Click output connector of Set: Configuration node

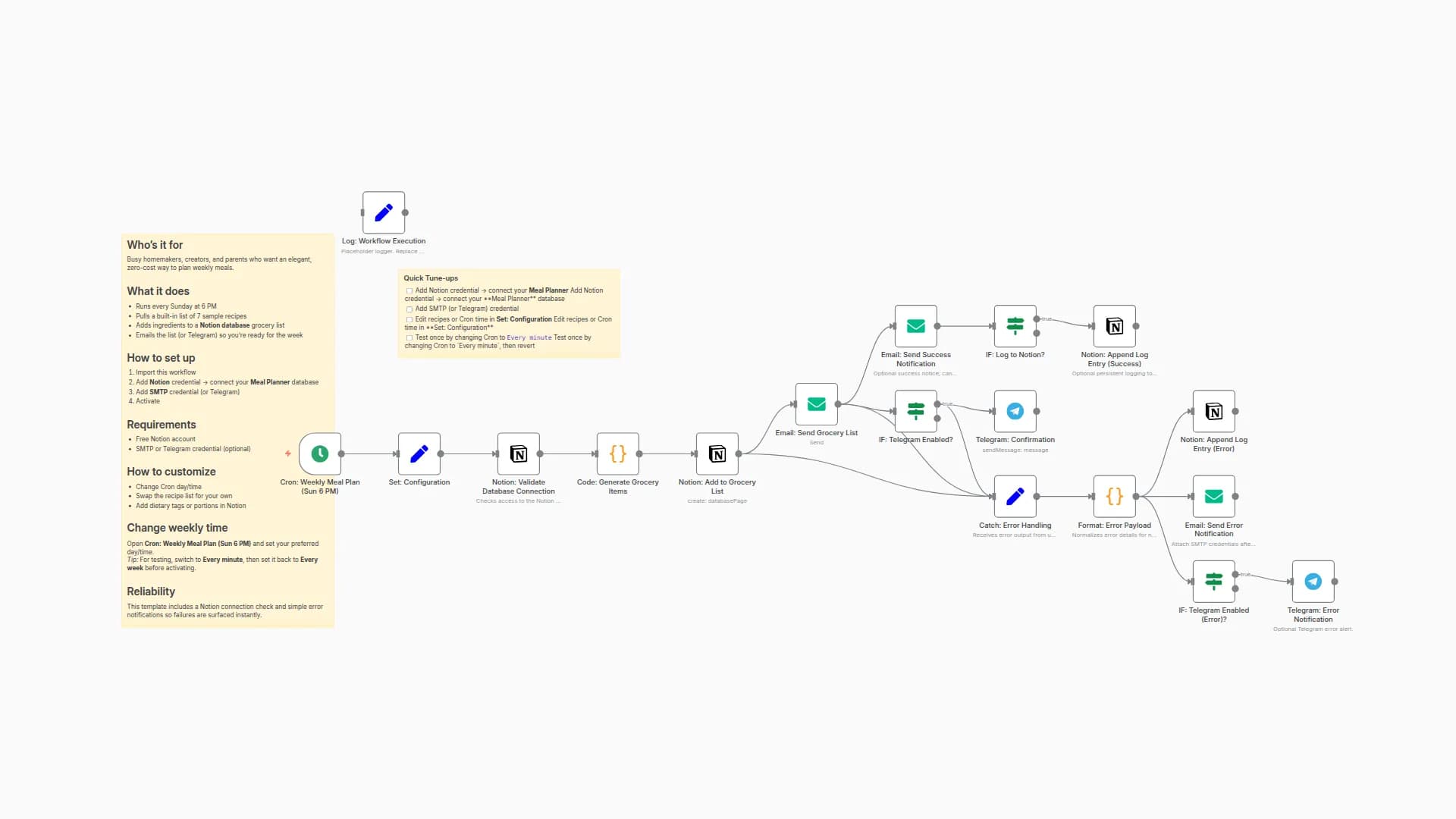(441, 453)
